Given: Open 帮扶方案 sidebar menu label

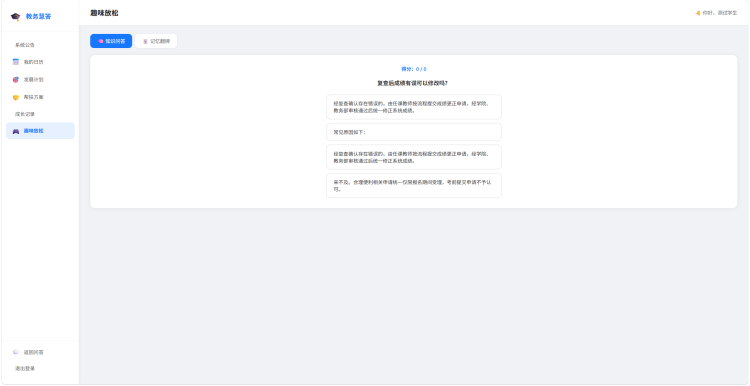Looking at the screenshot, I should coord(33,97).
